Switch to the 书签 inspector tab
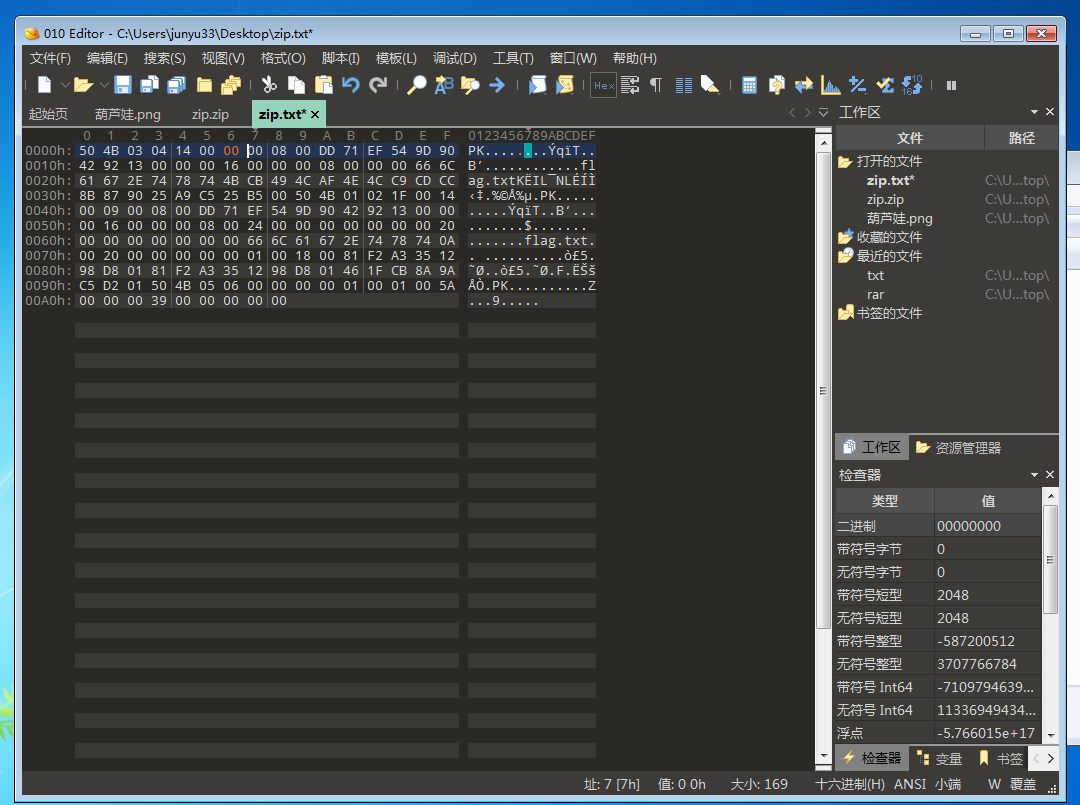The width and height of the screenshot is (1080, 805). [x=1001, y=759]
